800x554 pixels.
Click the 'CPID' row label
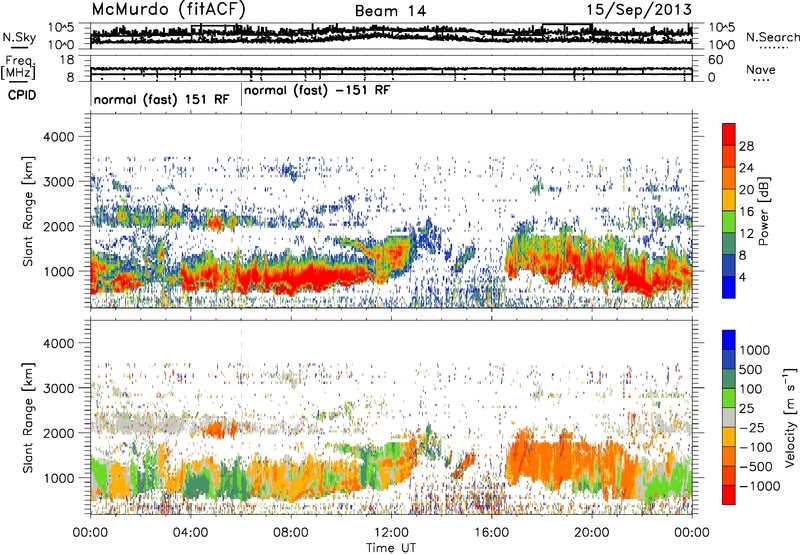(x=22, y=95)
